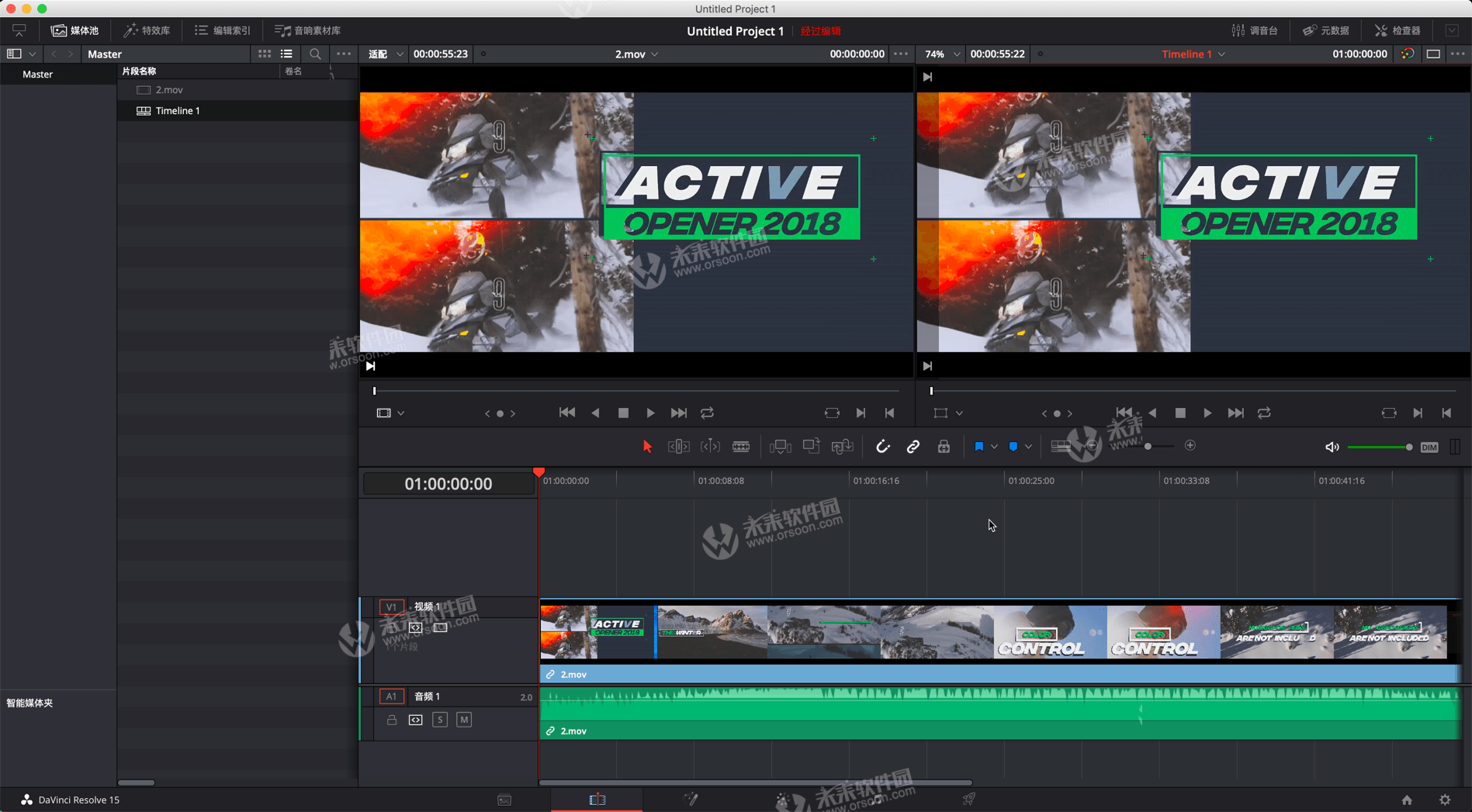Viewport: 1472px width, 812px height.
Task: Adjust the timeline zoom slider handle
Action: 1148,446
